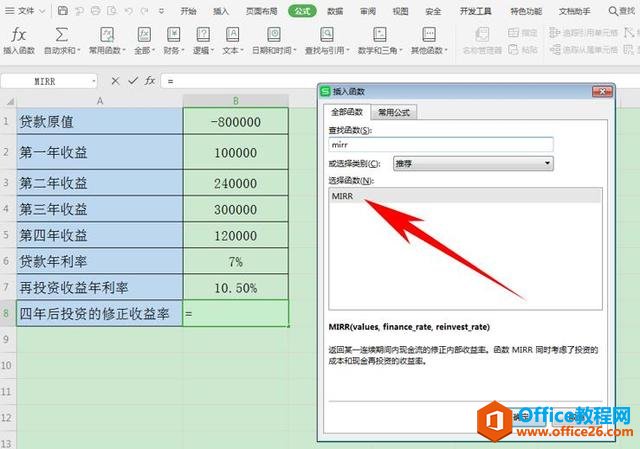Select column B header
Viewport: 640px width, 449px height.
point(236,101)
